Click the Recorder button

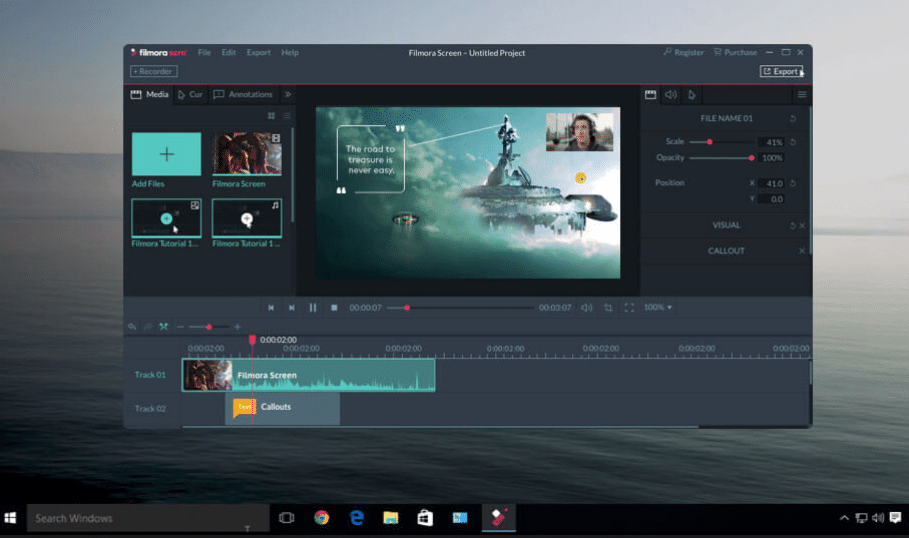pyautogui.click(x=154, y=71)
